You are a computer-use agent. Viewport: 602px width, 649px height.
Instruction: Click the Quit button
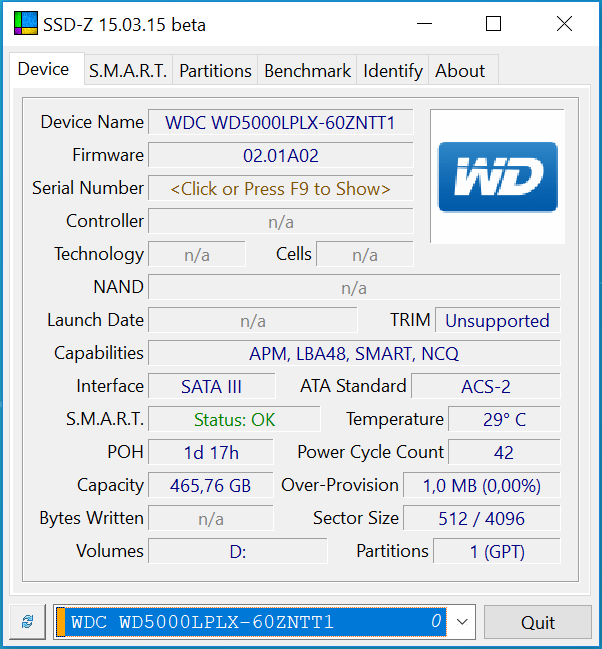(x=537, y=622)
